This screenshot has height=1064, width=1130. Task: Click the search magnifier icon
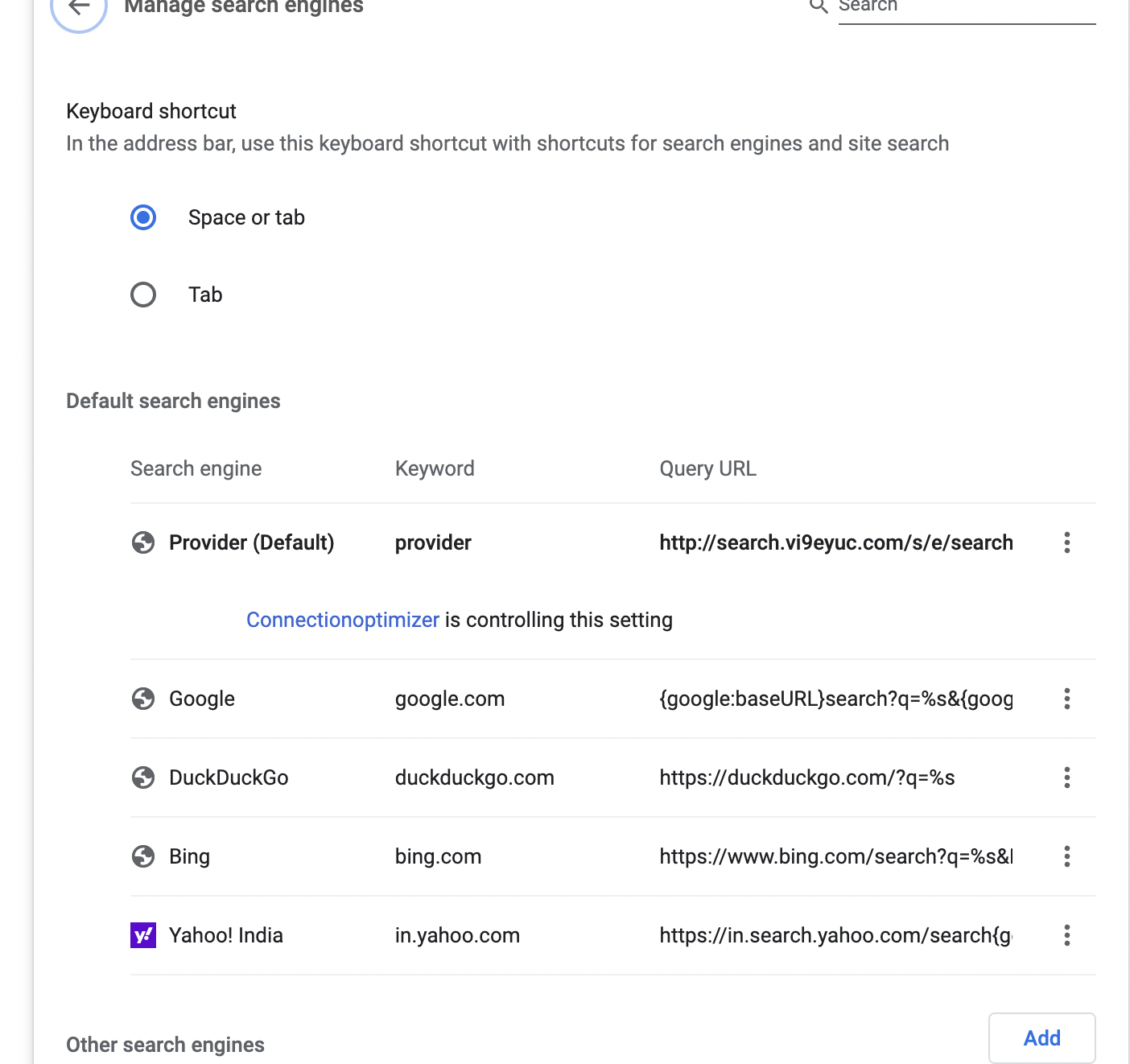[x=819, y=6]
